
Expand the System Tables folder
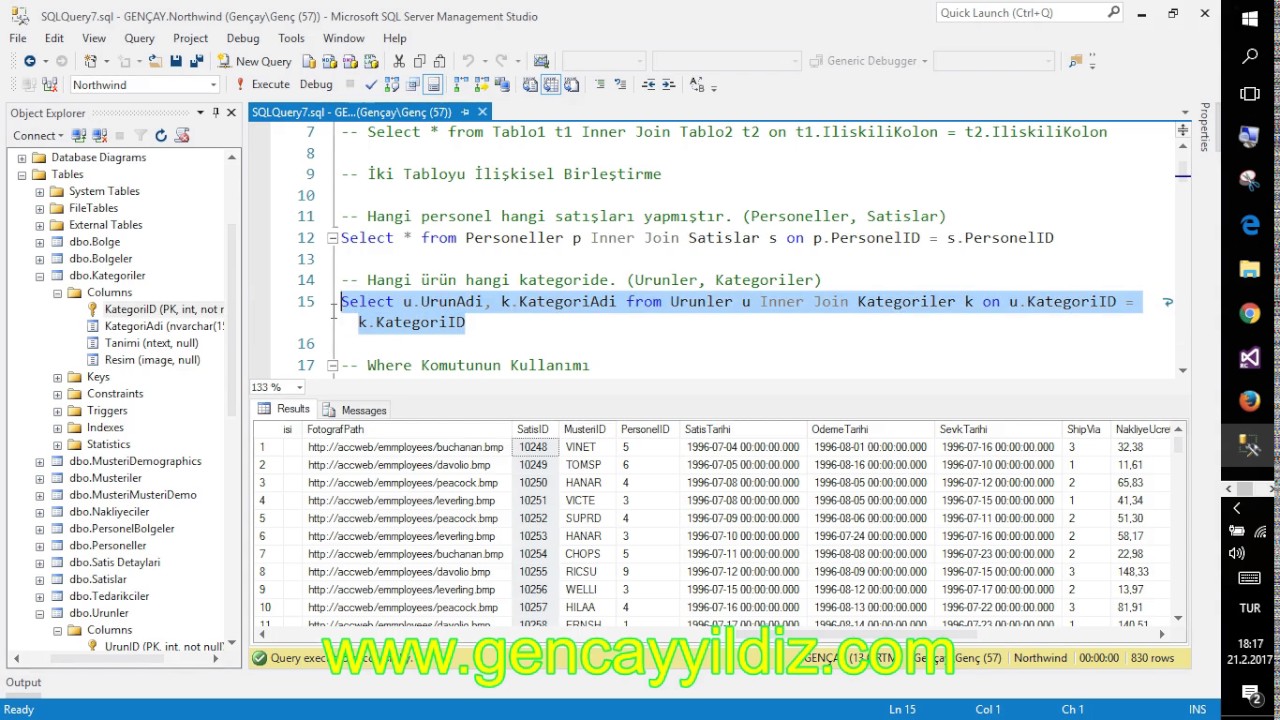pyautogui.click(x=40, y=191)
